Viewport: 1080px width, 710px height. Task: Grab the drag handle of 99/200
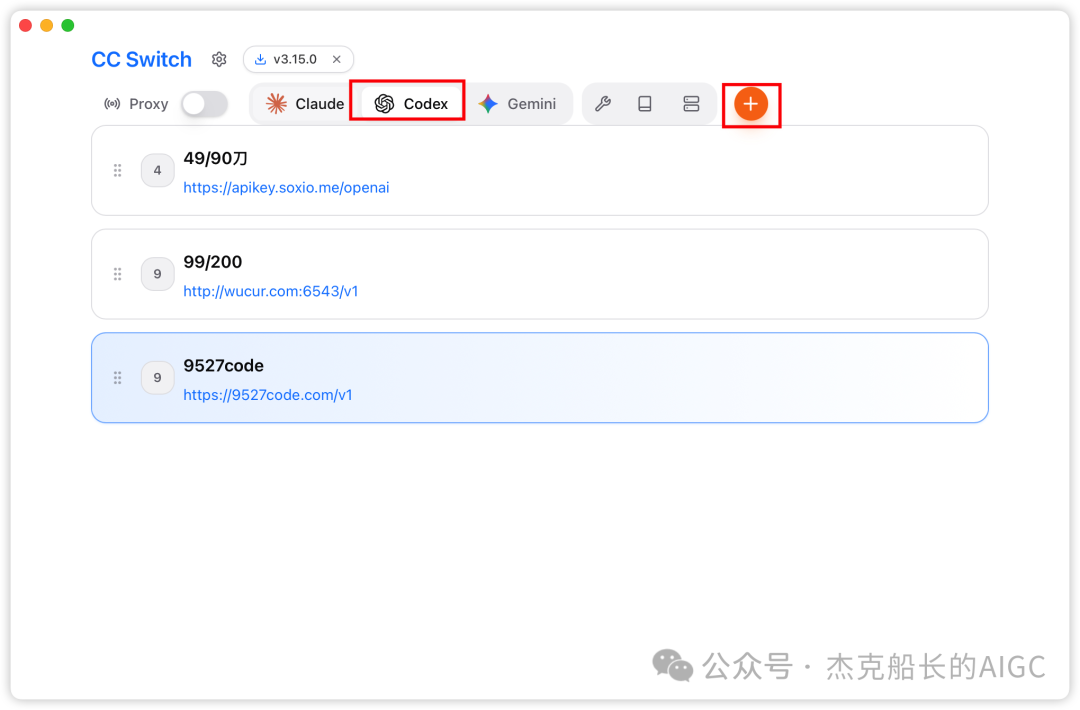coord(118,274)
